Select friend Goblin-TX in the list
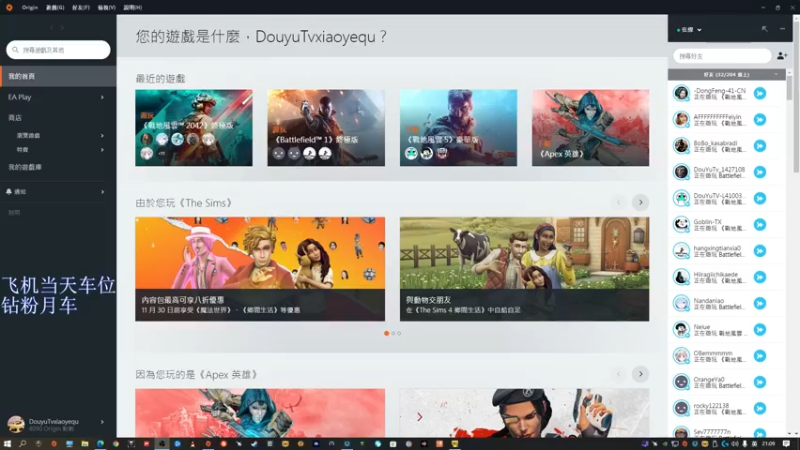This screenshot has width=800, height=450. [727, 224]
